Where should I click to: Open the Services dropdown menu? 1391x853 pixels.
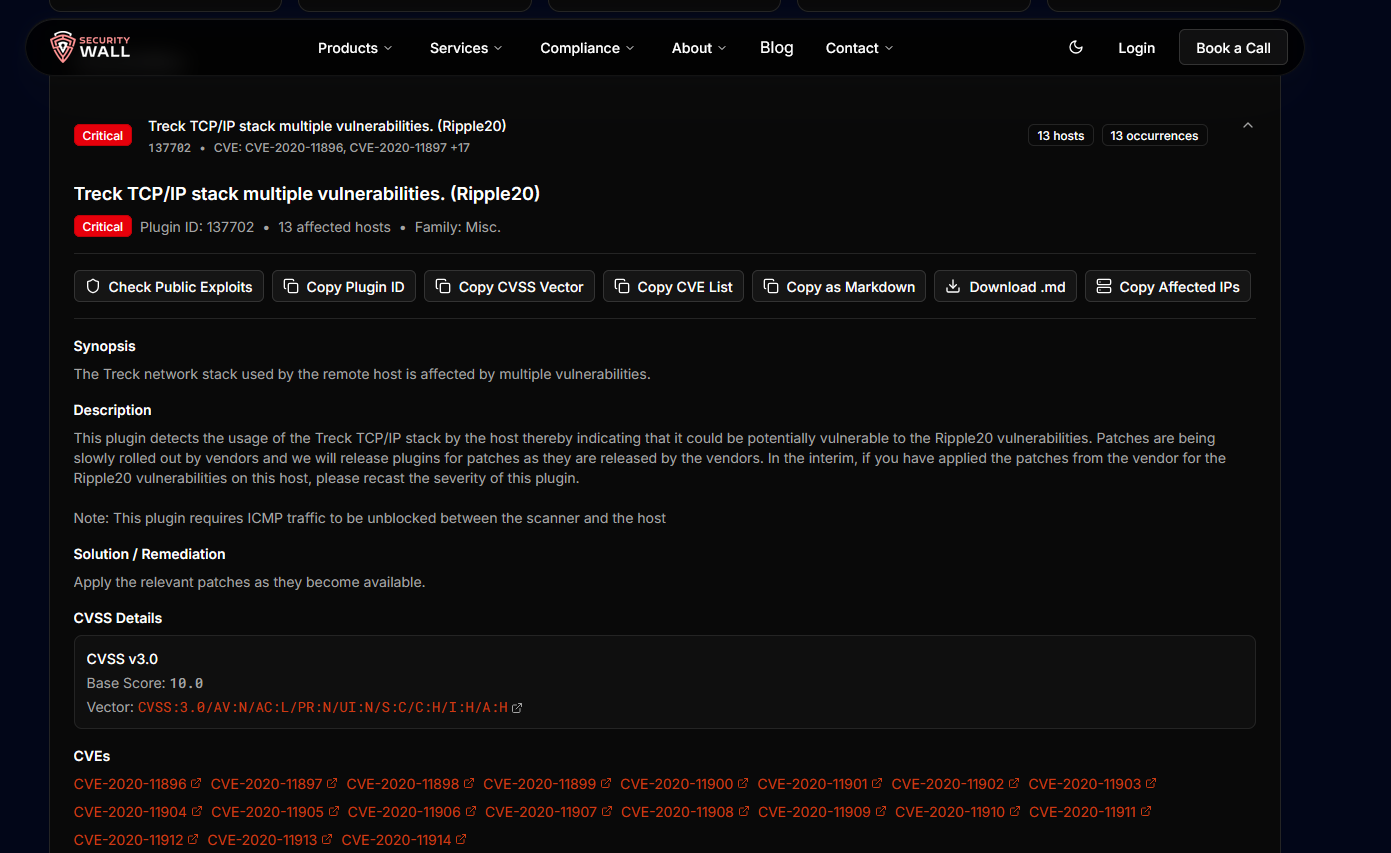[466, 48]
